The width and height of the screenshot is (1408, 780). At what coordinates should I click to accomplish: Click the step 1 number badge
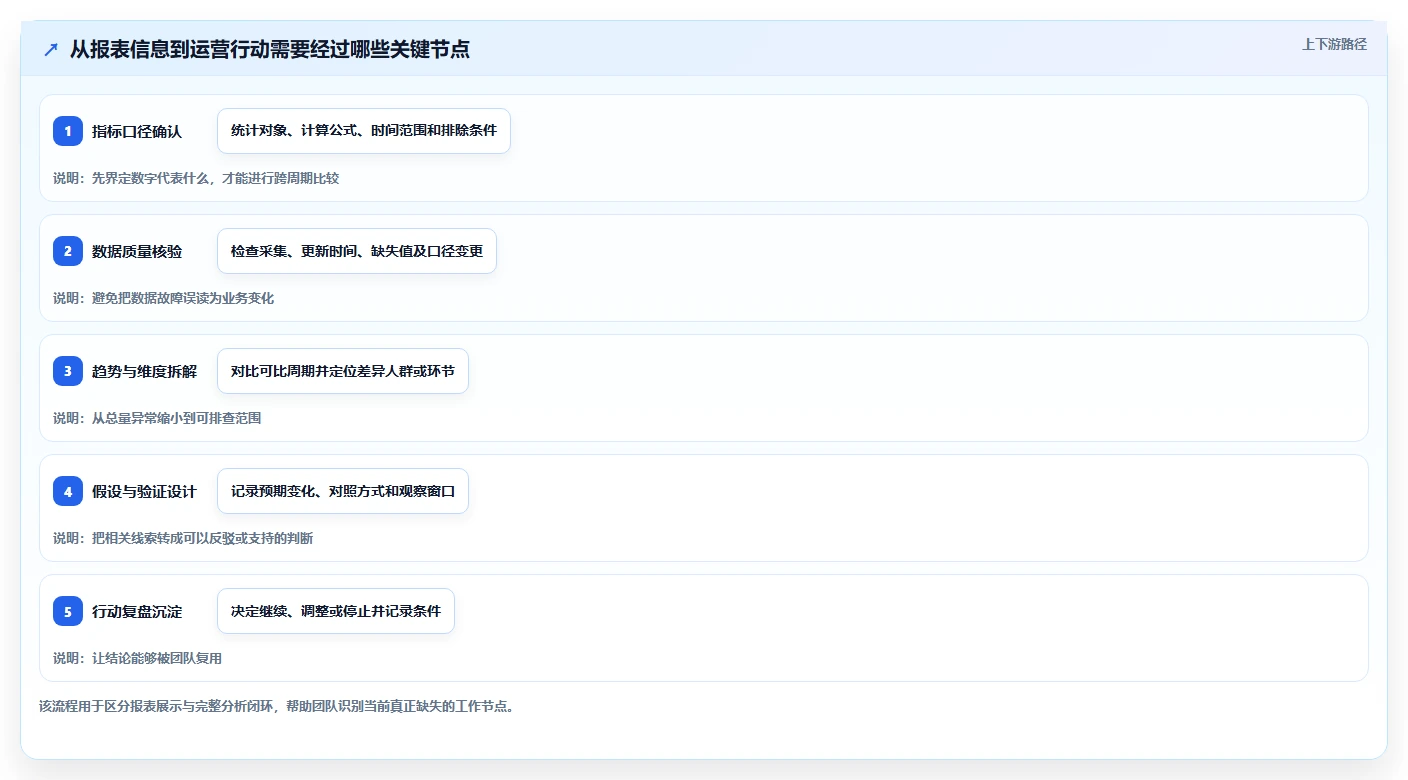(x=68, y=131)
